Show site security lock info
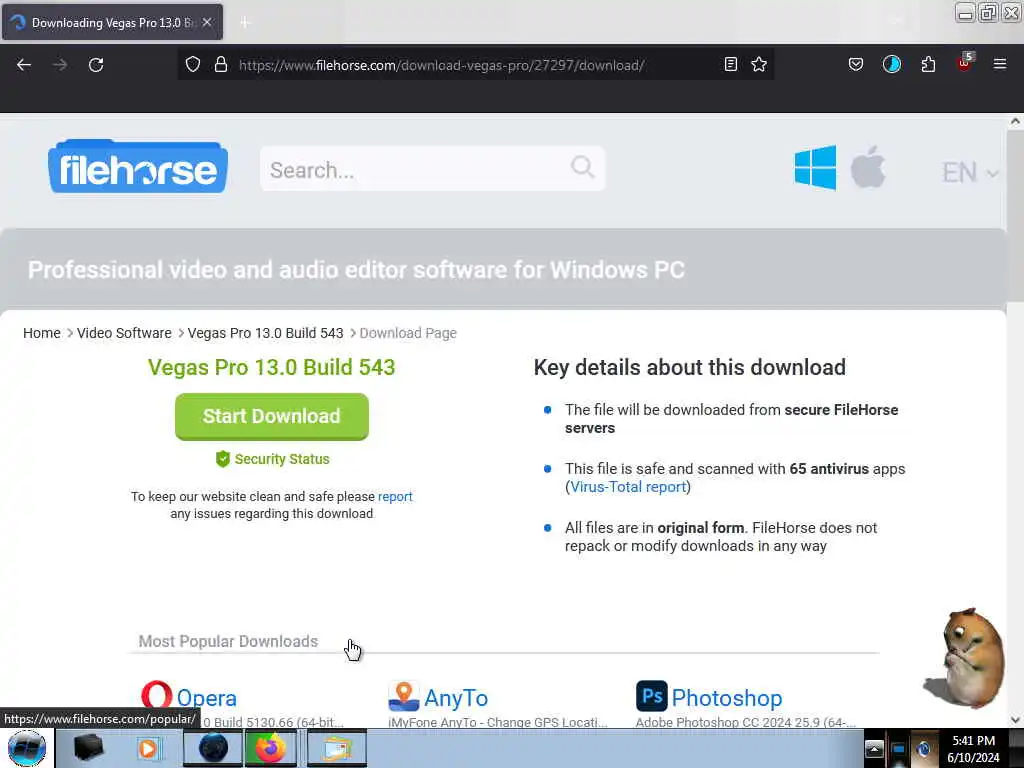This screenshot has height=768, width=1024. pyautogui.click(x=221, y=65)
